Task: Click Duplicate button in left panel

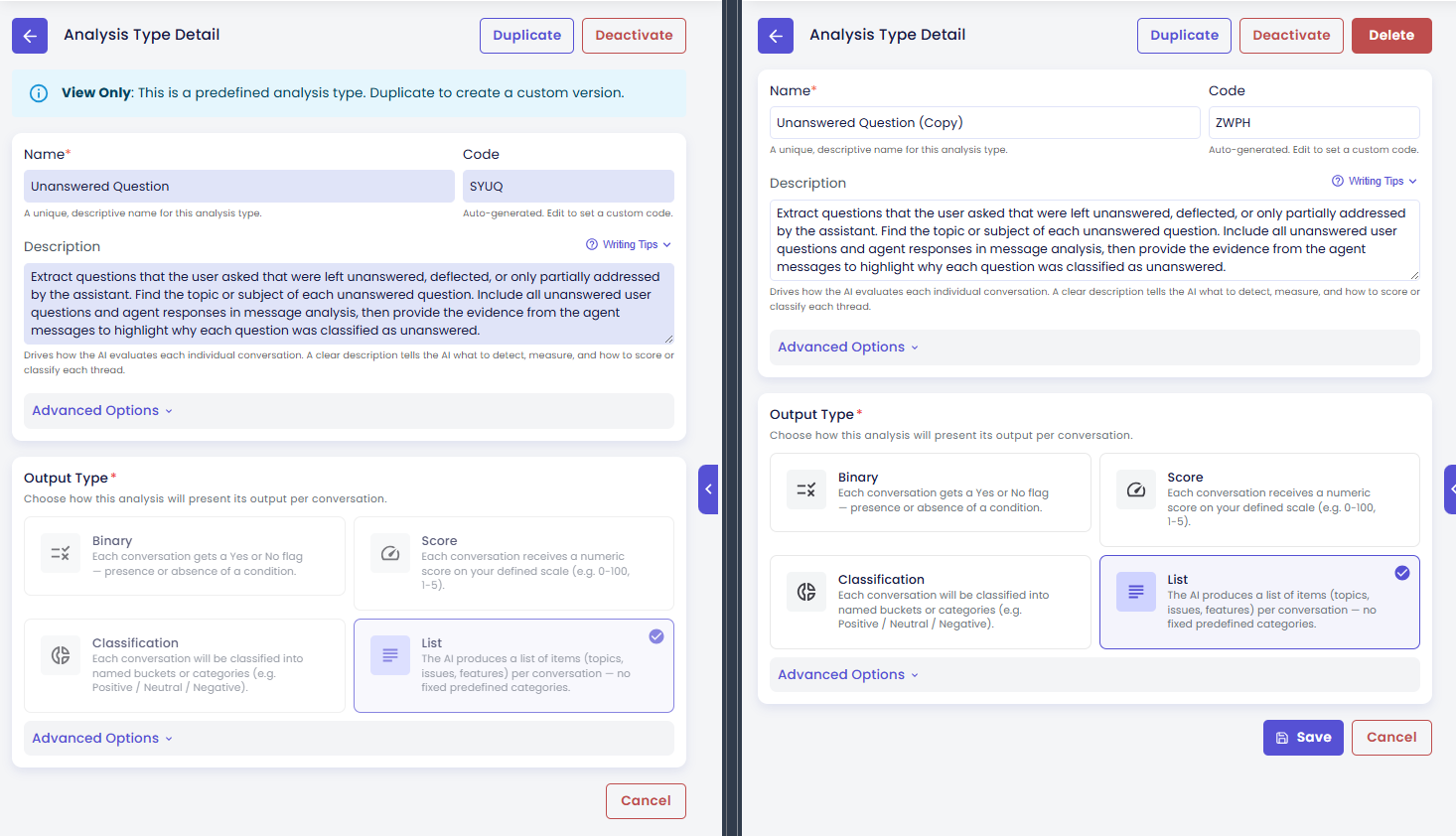Action: click(x=526, y=36)
